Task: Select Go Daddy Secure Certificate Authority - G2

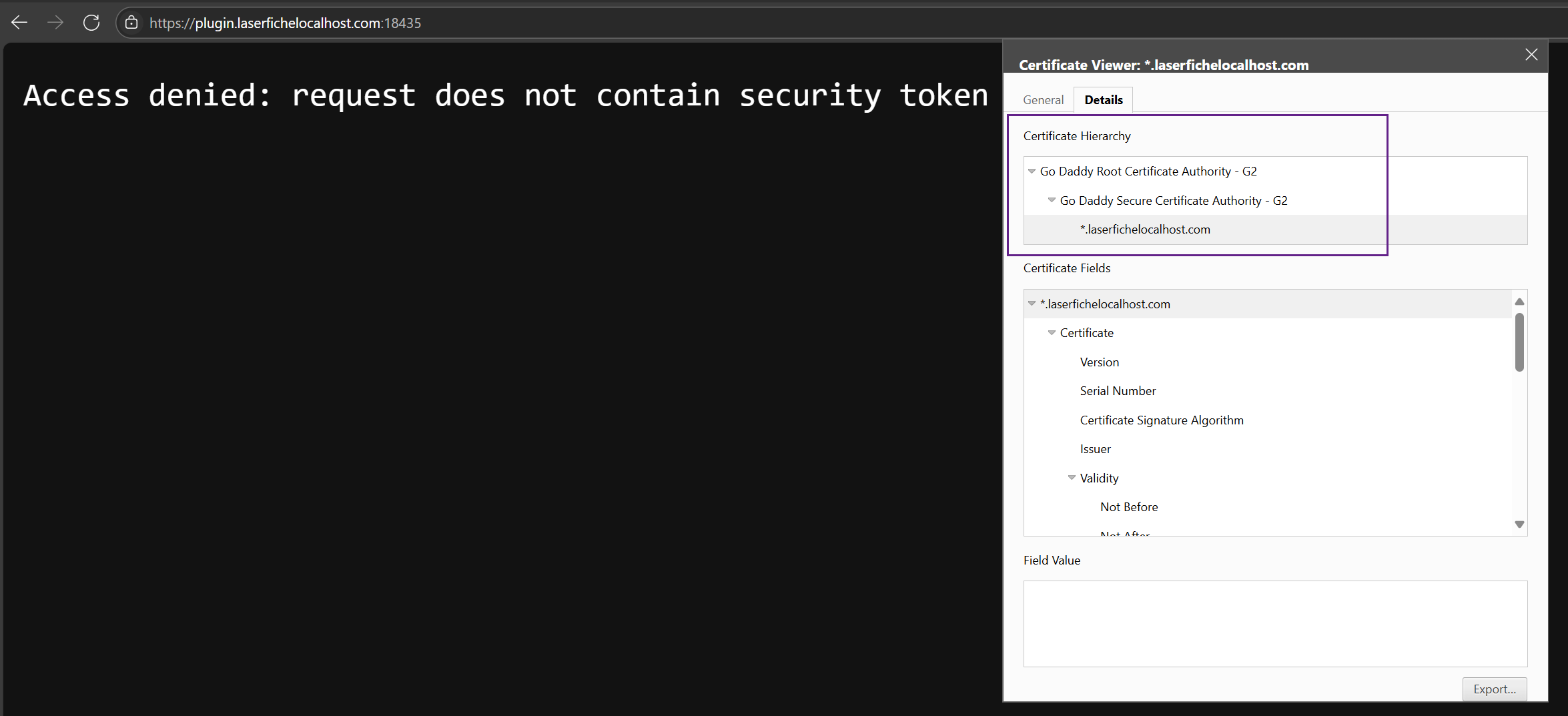Action: (1174, 201)
